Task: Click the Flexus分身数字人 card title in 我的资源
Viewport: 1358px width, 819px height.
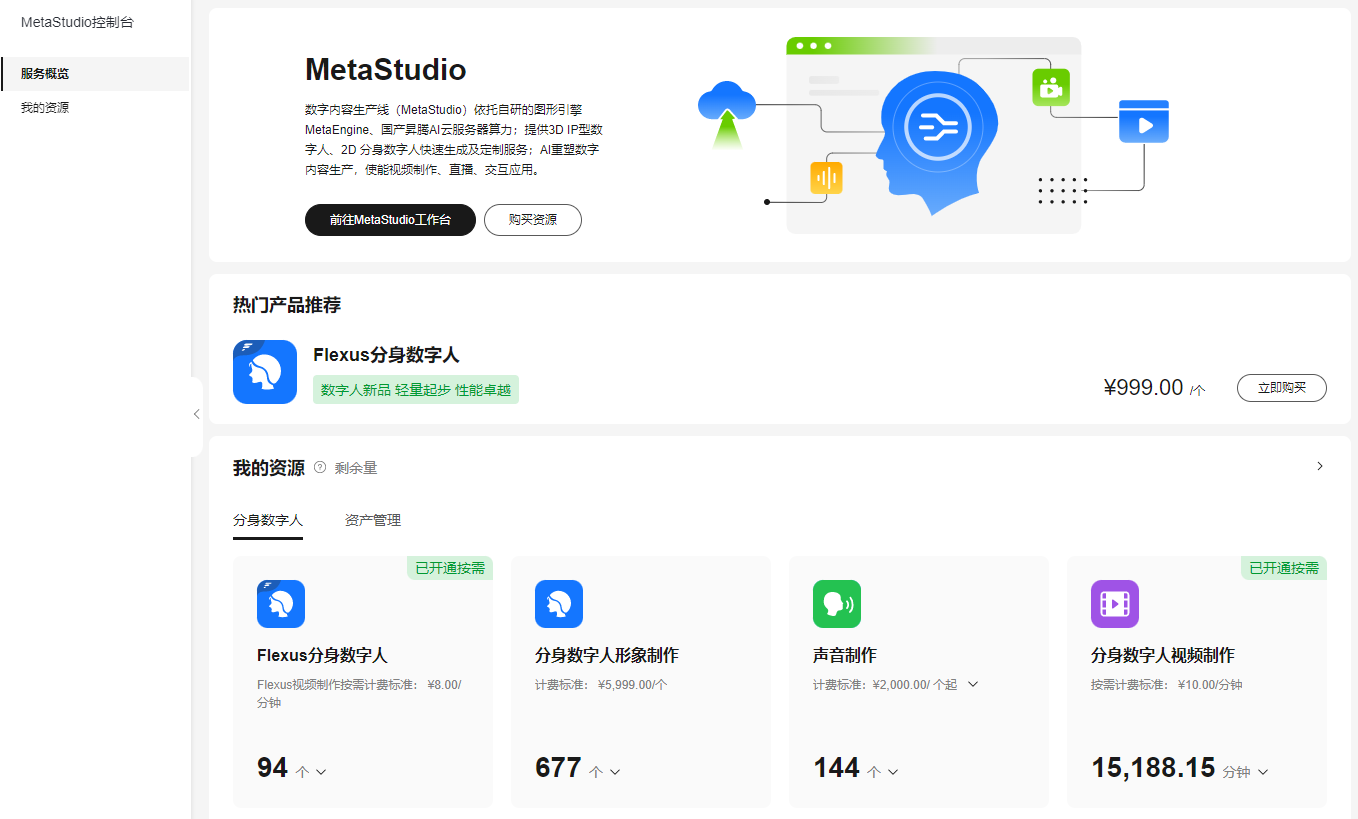Action: click(322, 656)
